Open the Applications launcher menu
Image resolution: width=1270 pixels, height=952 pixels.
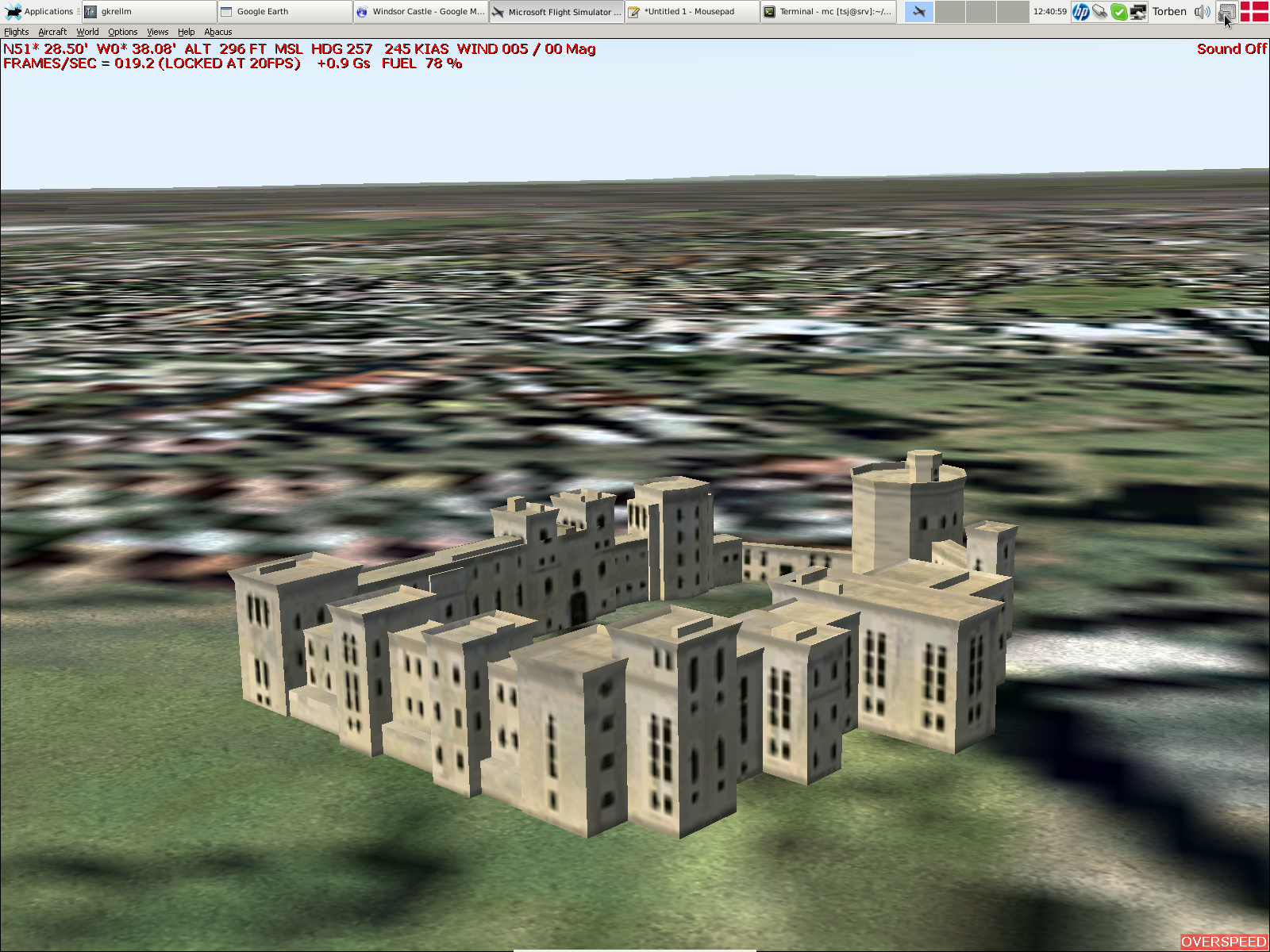40,11
